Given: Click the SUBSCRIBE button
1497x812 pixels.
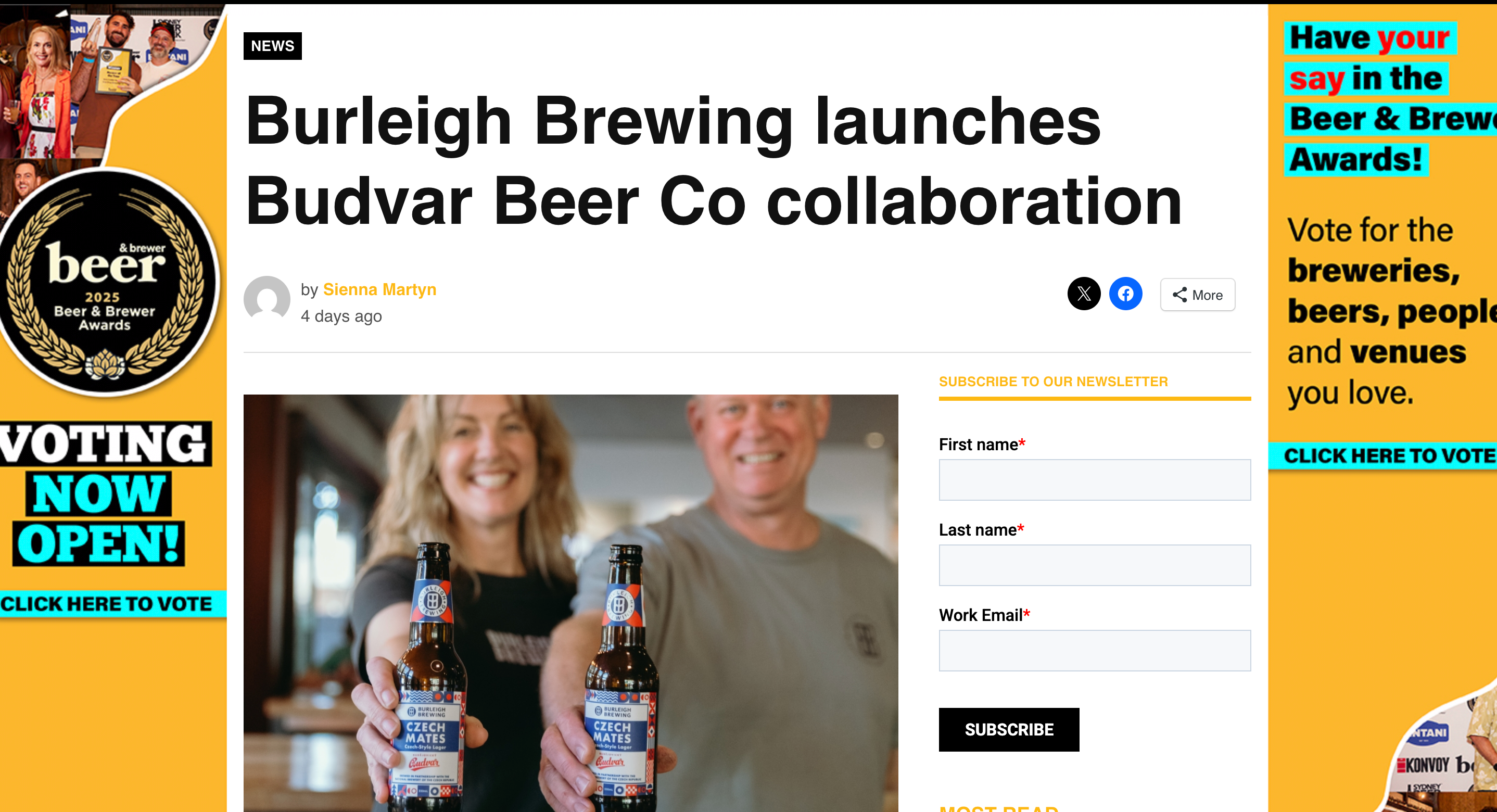Looking at the screenshot, I should 1009,729.
